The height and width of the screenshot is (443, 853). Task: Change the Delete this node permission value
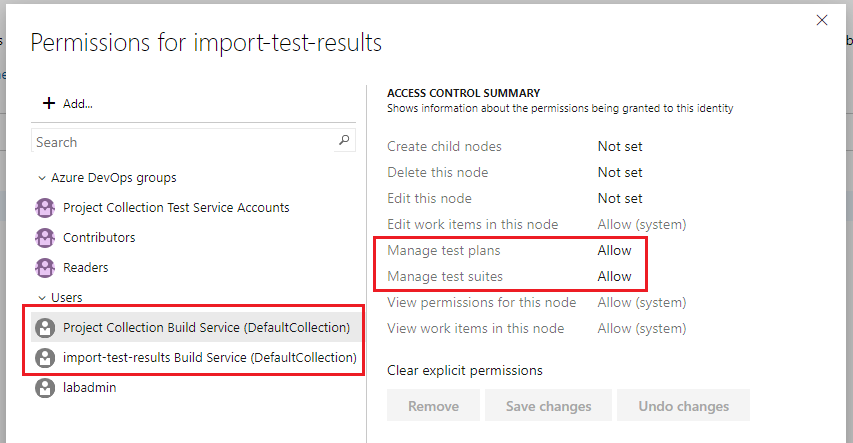point(620,172)
